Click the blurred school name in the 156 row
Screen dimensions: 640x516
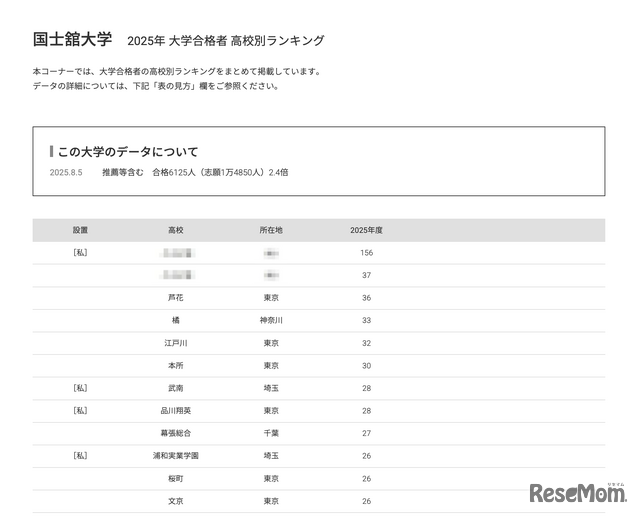177,253
